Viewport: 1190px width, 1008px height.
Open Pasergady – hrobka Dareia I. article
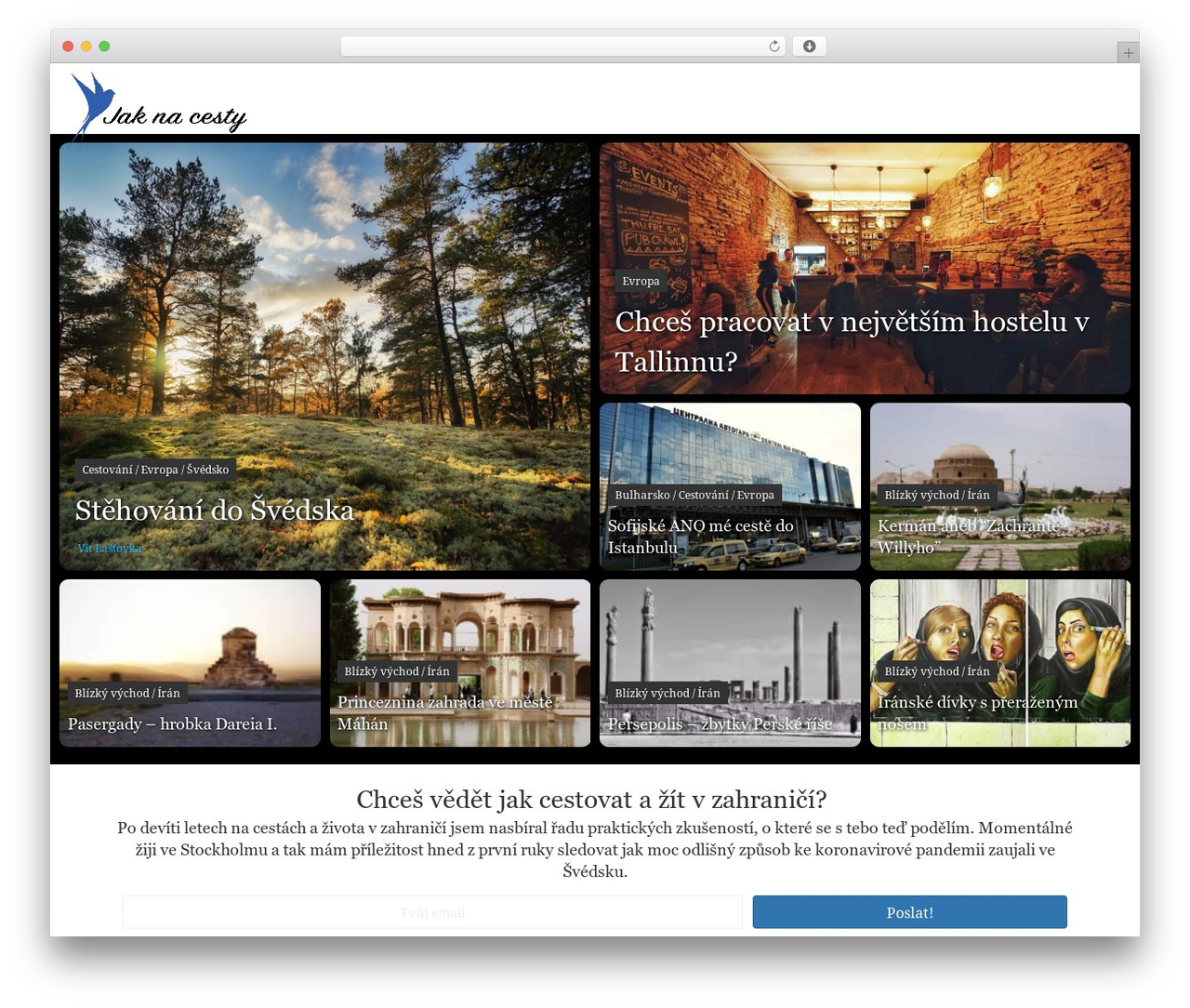[x=173, y=723]
